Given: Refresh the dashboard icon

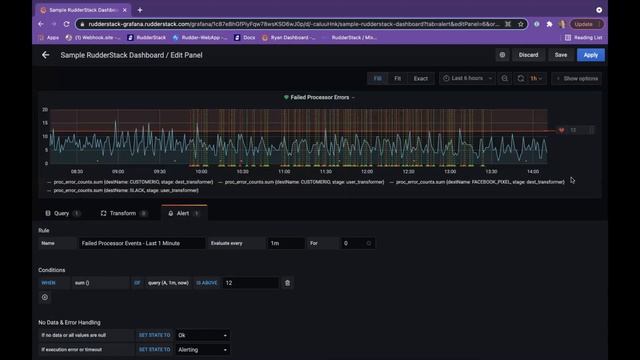Looking at the screenshot, I should [521, 78].
